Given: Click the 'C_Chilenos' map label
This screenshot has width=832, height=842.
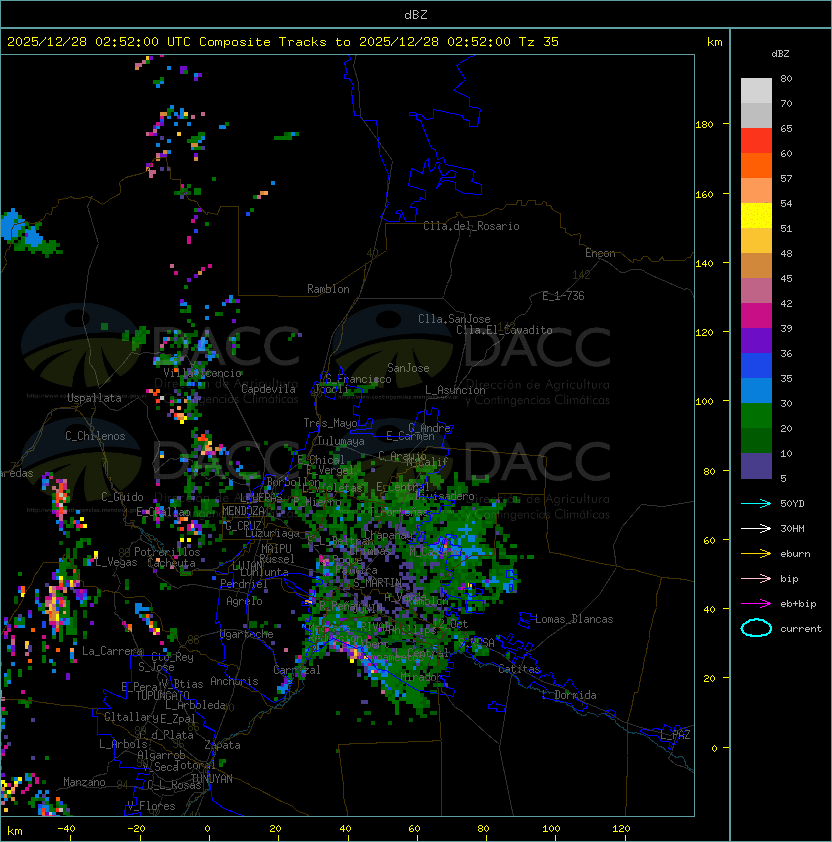Looking at the screenshot, I should [95, 436].
